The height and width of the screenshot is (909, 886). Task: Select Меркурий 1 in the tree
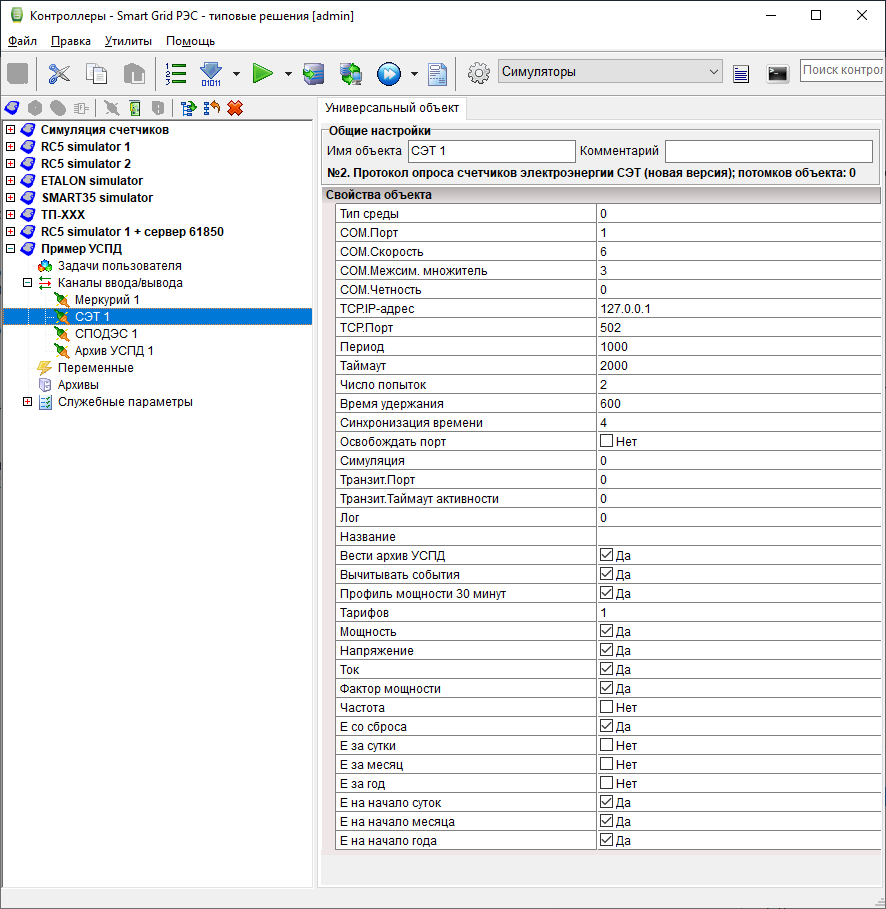[x=107, y=300]
